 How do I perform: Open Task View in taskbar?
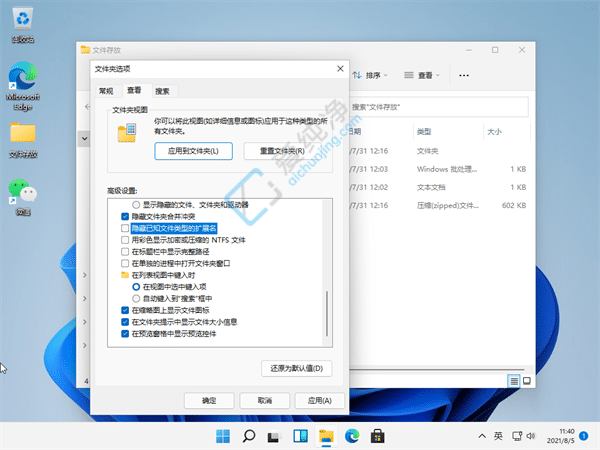point(273,436)
